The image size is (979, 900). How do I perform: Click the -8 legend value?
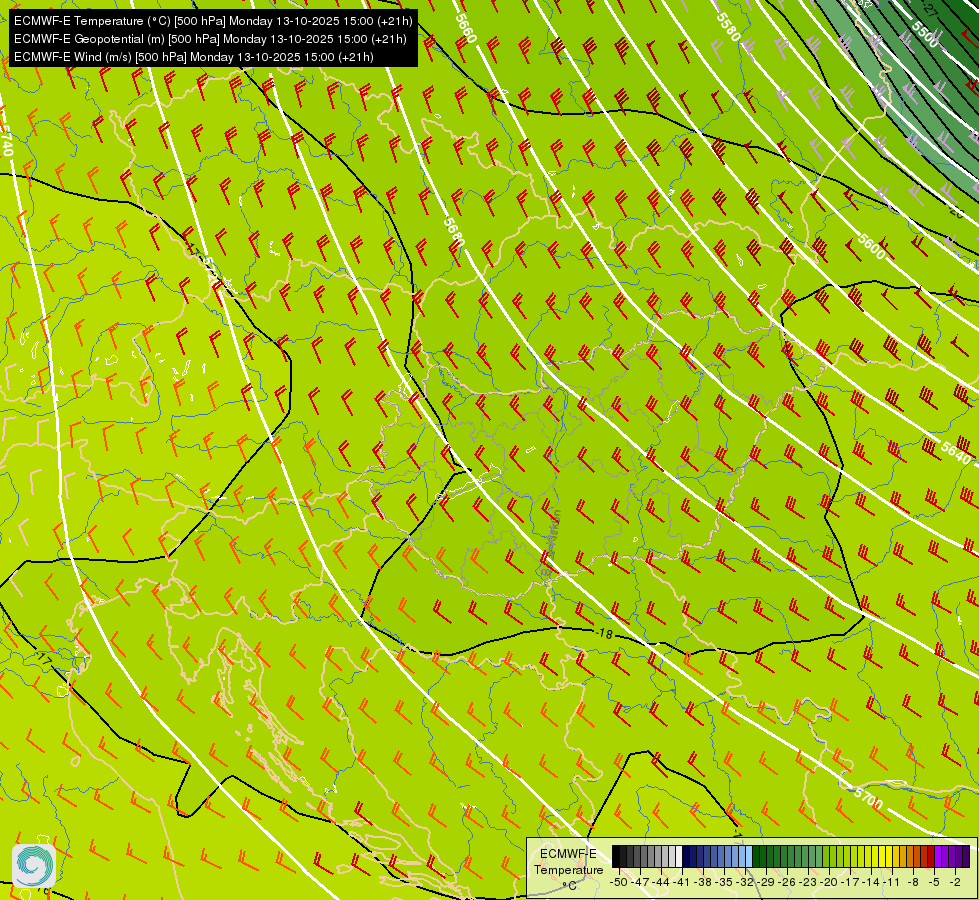coord(914,882)
